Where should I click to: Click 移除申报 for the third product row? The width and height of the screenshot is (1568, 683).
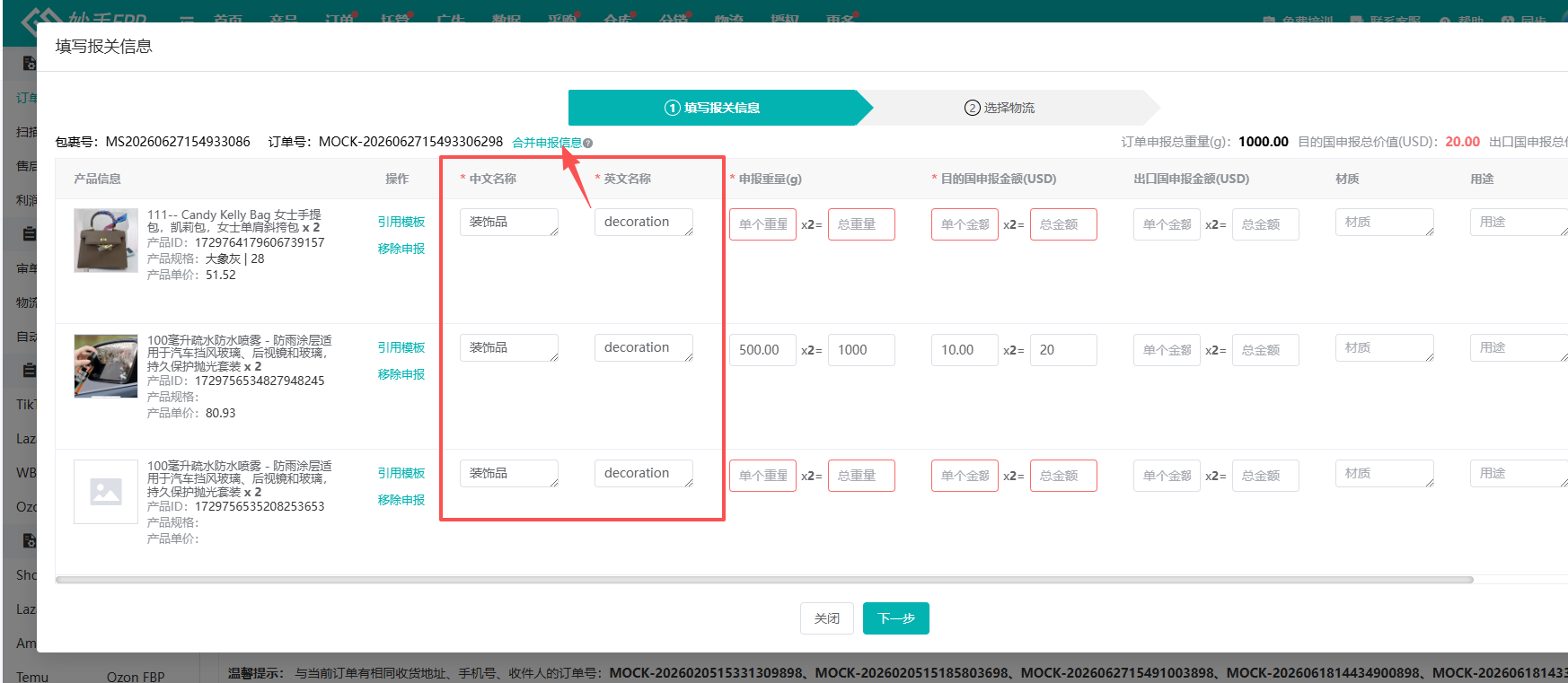point(401,500)
